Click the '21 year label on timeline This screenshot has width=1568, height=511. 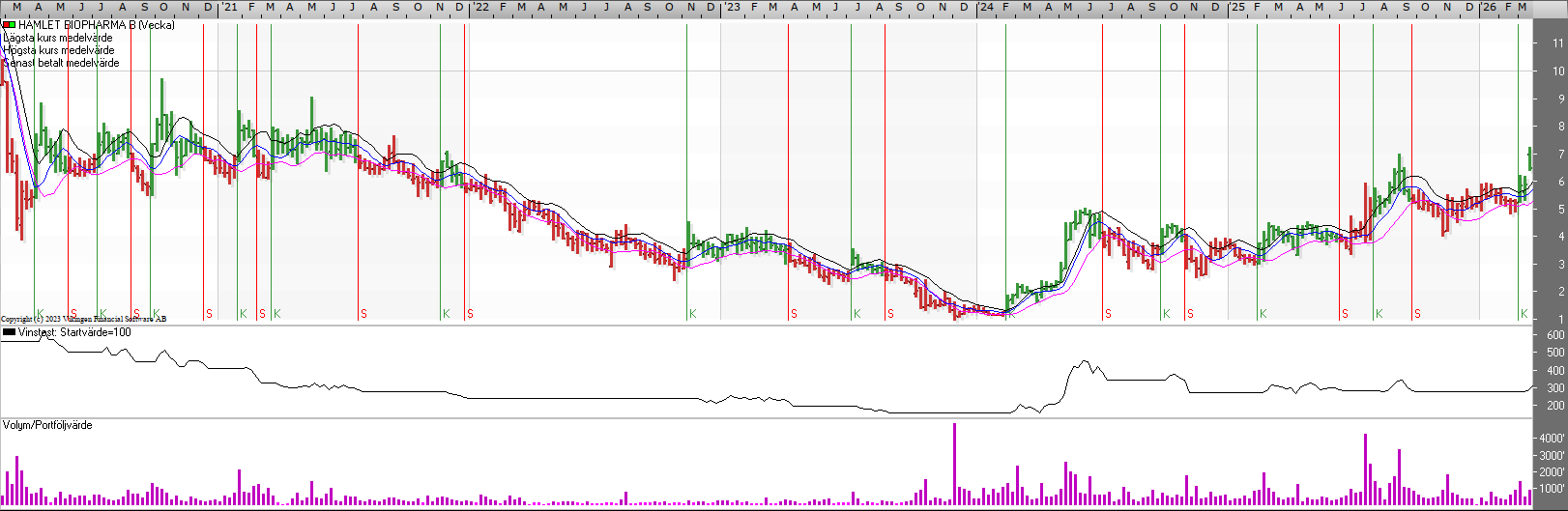tap(228, 7)
